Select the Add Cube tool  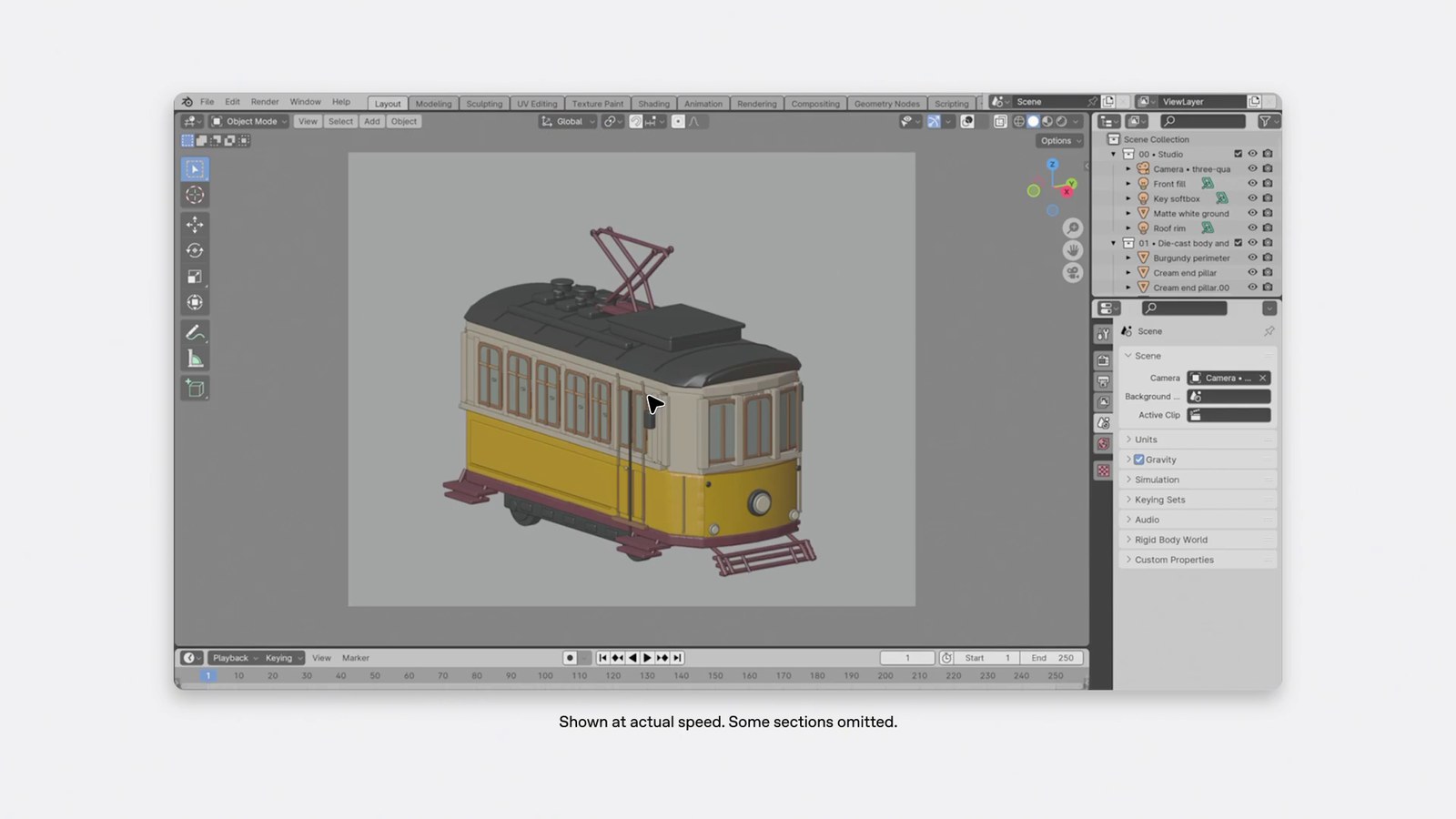point(195,389)
